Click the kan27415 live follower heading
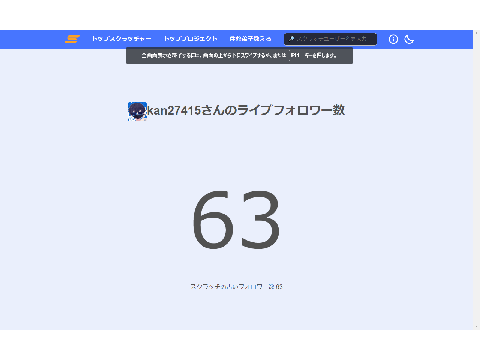480x360 pixels. 246,110
